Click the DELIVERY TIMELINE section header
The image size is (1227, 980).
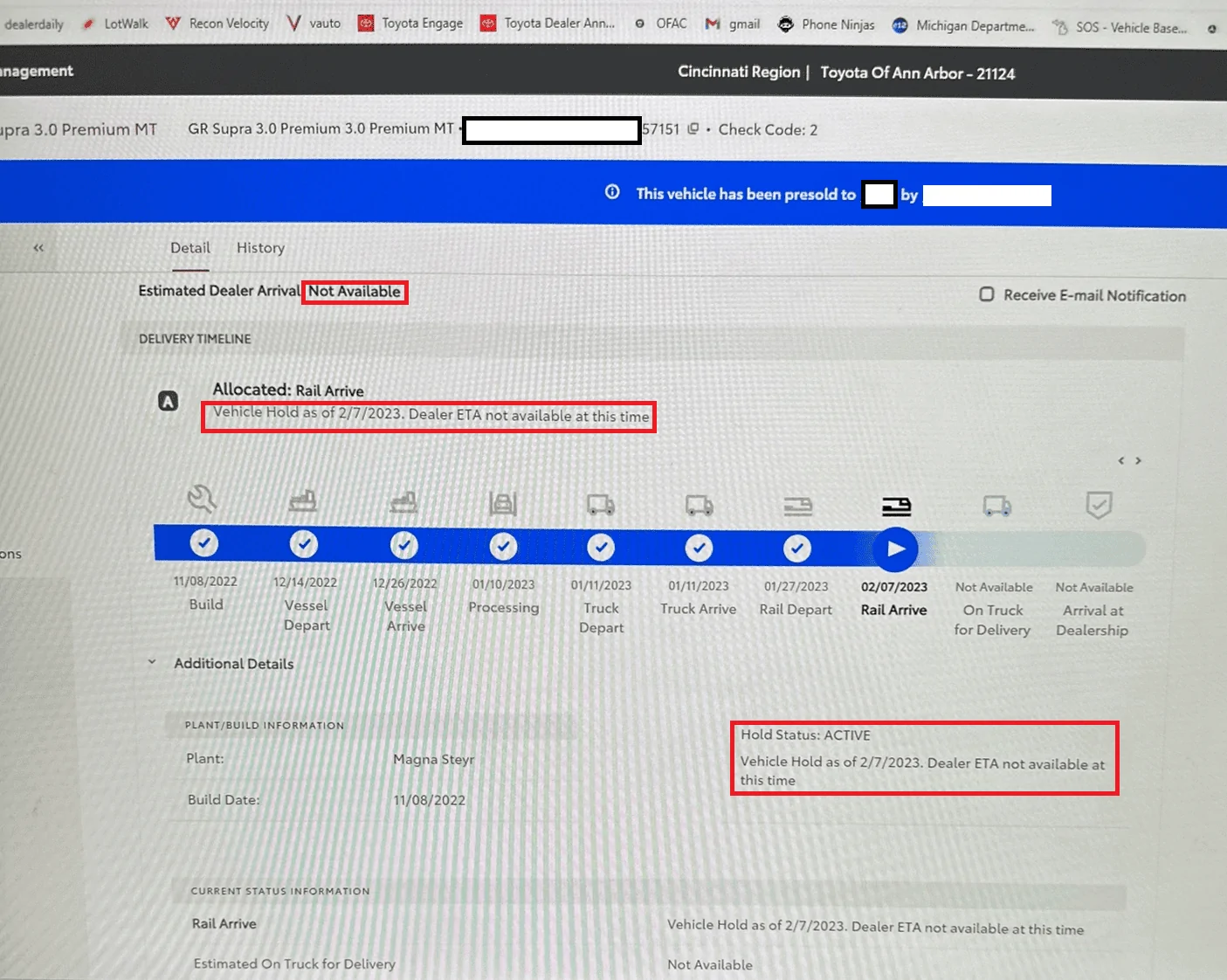(x=195, y=339)
